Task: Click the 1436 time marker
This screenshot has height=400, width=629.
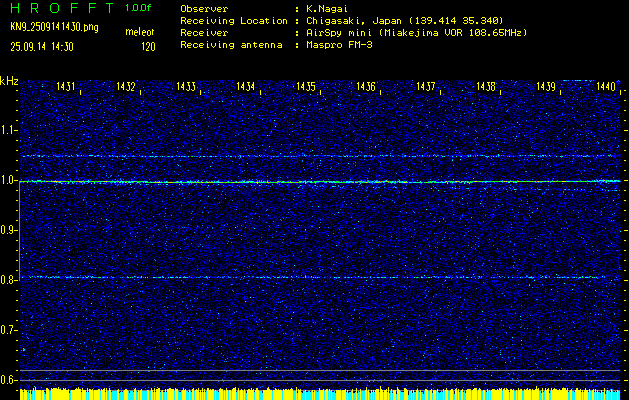Action: pos(366,86)
